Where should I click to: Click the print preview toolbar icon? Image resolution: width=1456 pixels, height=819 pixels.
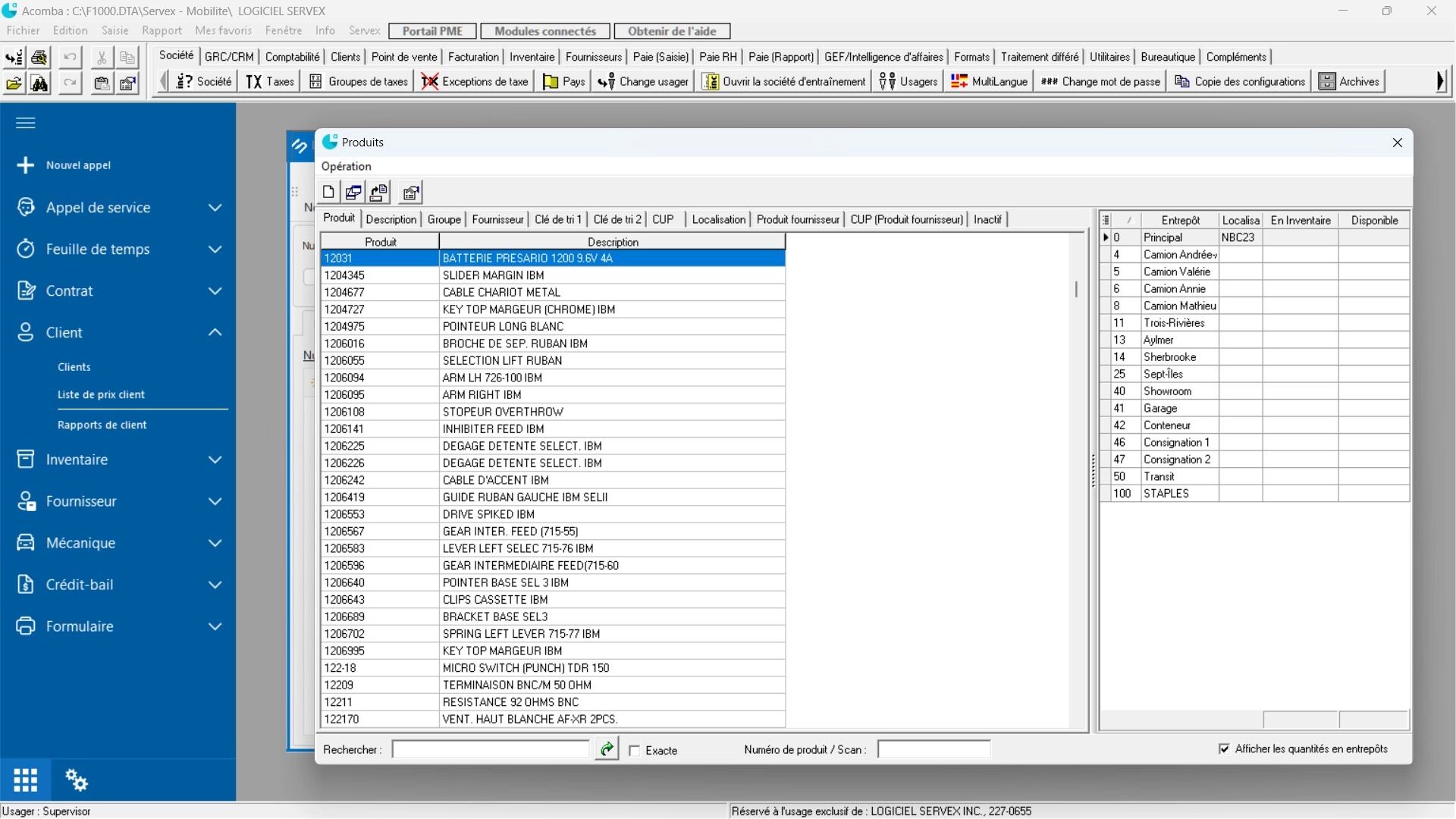(x=39, y=58)
